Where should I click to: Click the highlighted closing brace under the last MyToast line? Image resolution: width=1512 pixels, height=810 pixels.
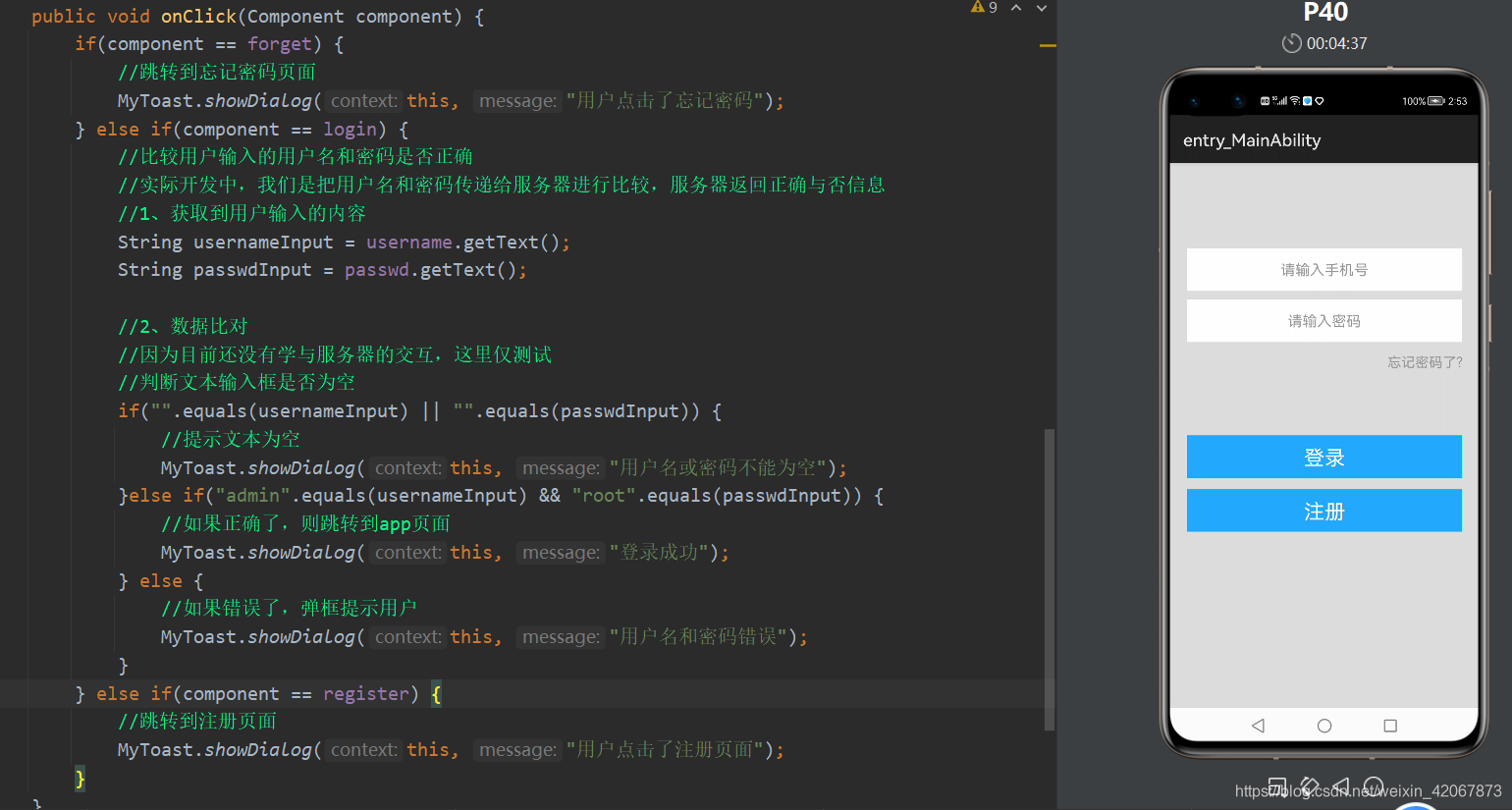(81, 779)
